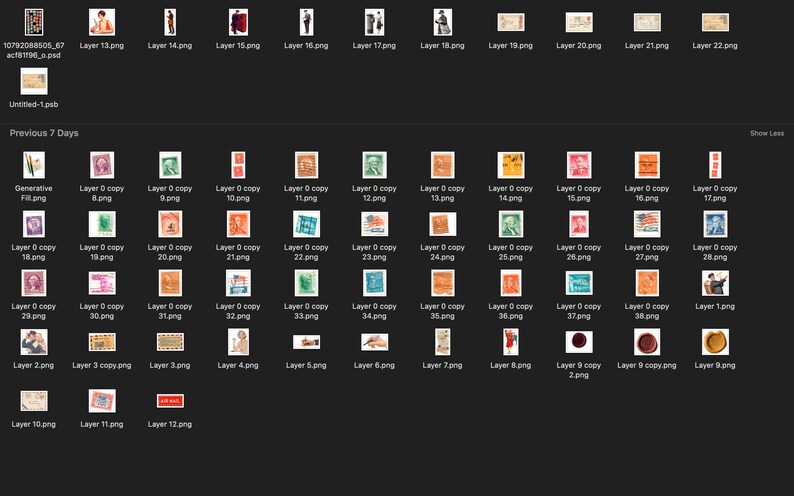Select Layer 6.png hand writing icon
Image resolution: width=794 pixels, height=496 pixels.
click(x=374, y=342)
